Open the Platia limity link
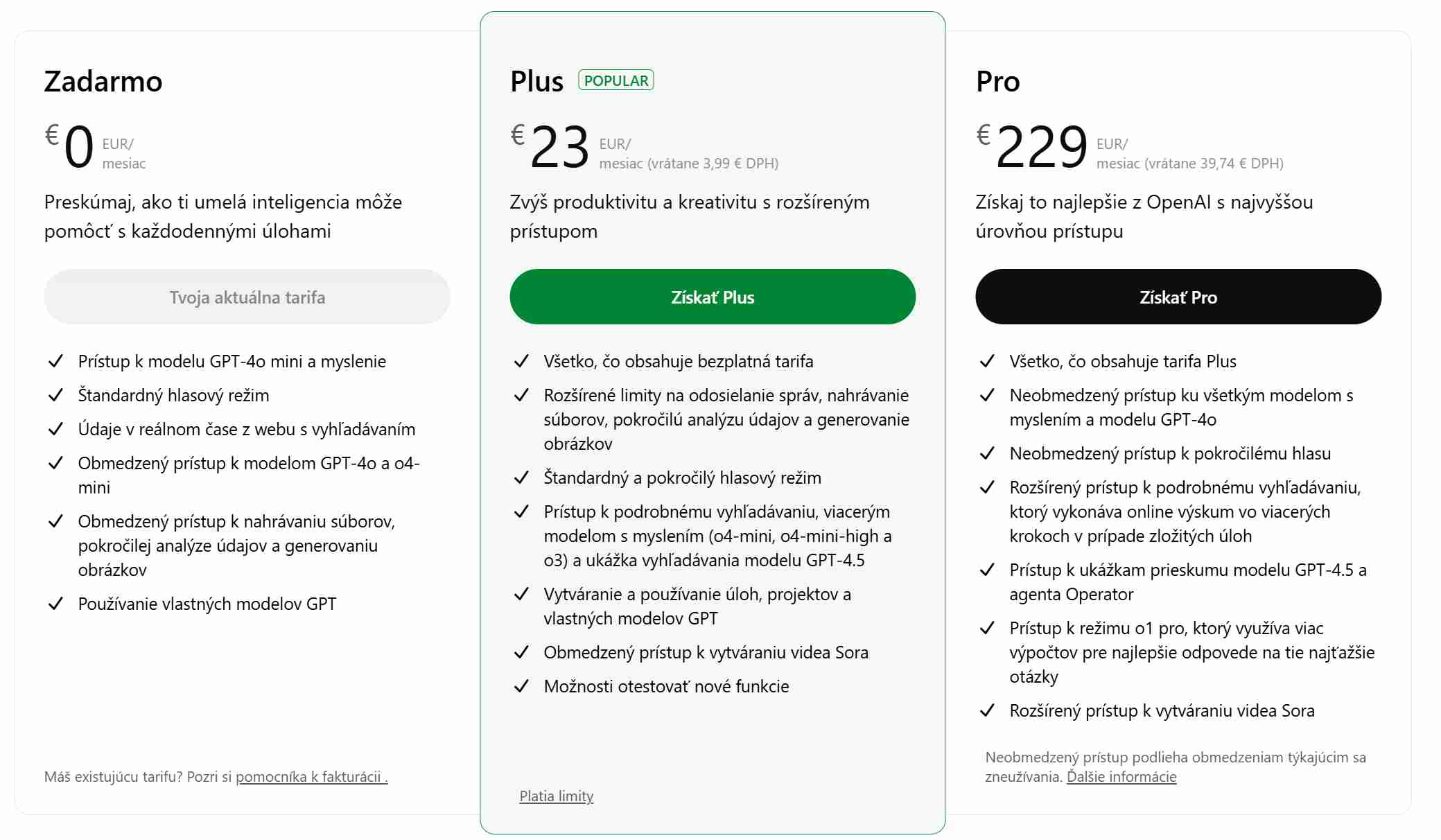Image resolution: width=1441 pixels, height=840 pixels. (557, 796)
